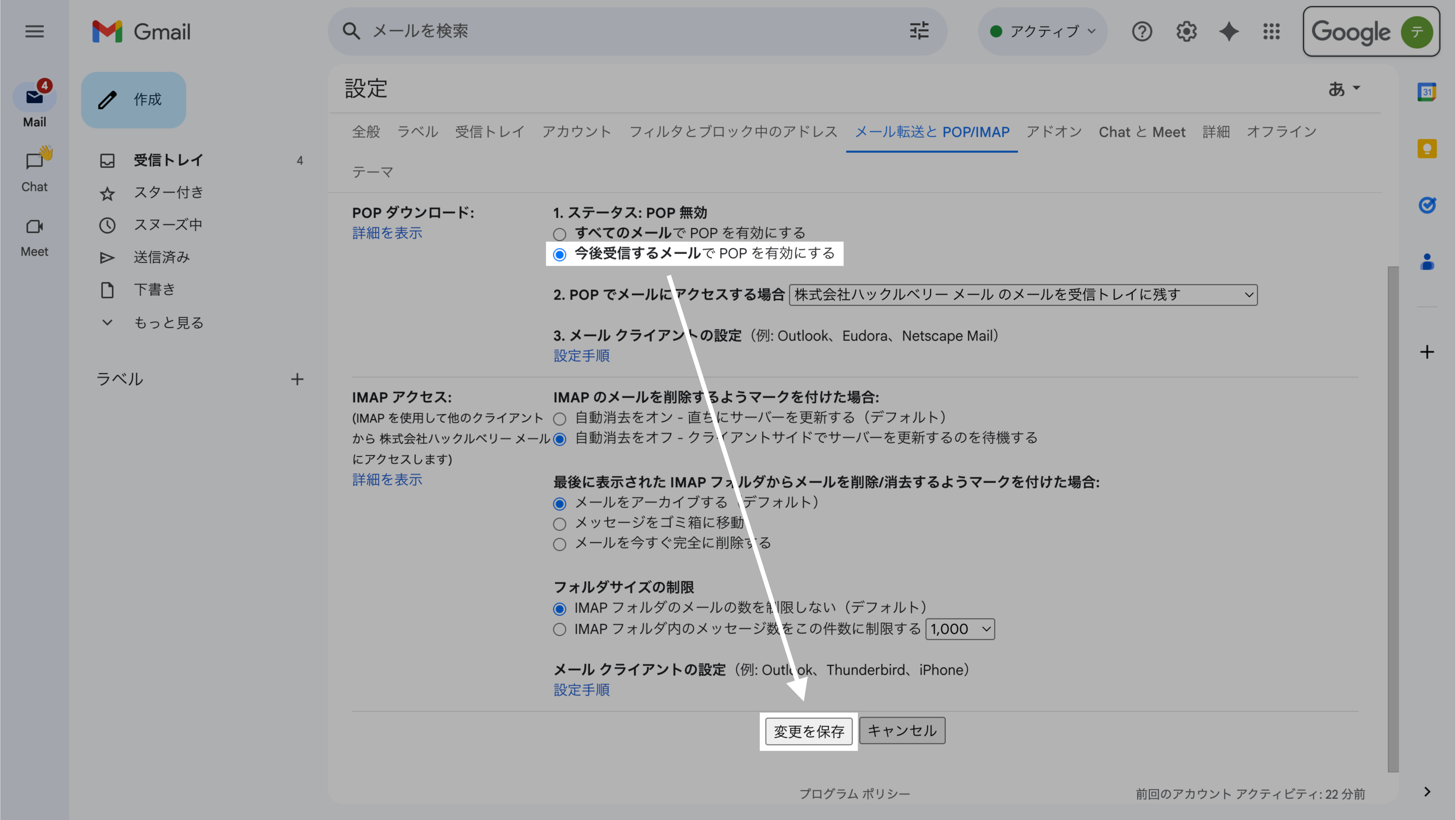Image resolution: width=1456 pixels, height=820 pixels.
Task: Select メッセージをゴミ箱に移動 radio option
Action: (560, 524)
